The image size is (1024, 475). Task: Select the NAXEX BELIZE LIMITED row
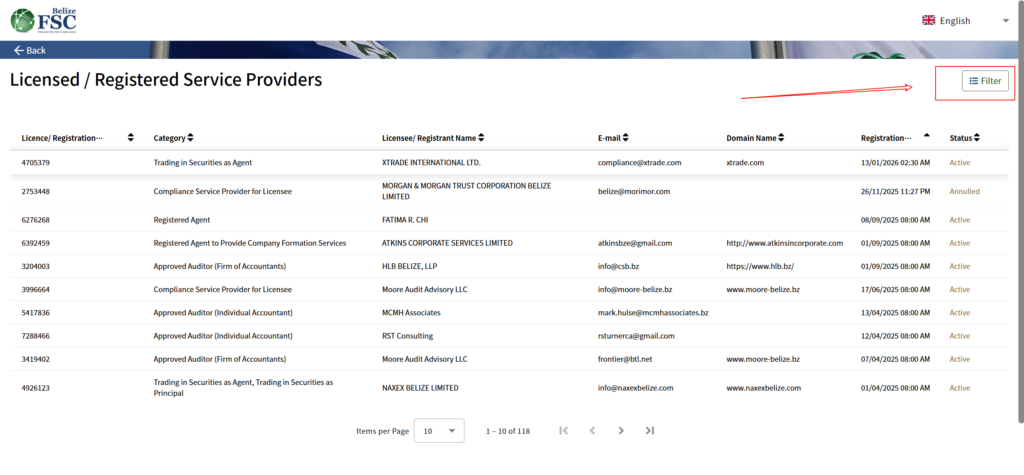pyautogui.click(x=420, y=387)
